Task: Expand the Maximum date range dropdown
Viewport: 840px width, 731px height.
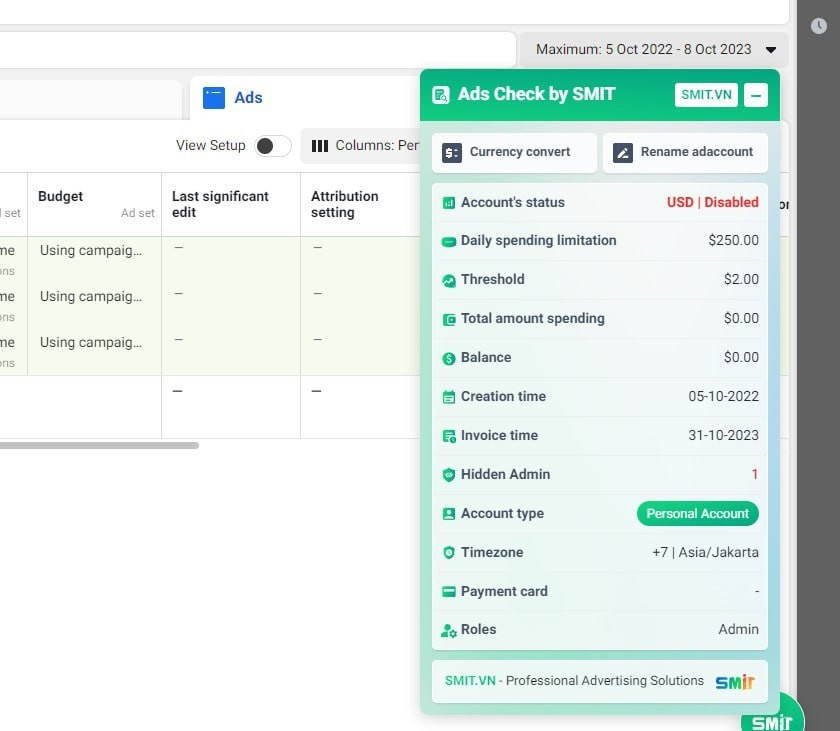Action: [654, 49]
